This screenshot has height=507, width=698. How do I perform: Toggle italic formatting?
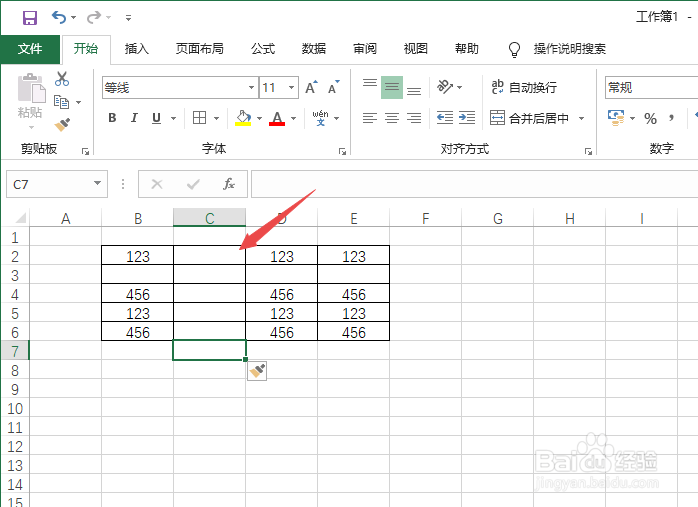(x=134, y=118)
